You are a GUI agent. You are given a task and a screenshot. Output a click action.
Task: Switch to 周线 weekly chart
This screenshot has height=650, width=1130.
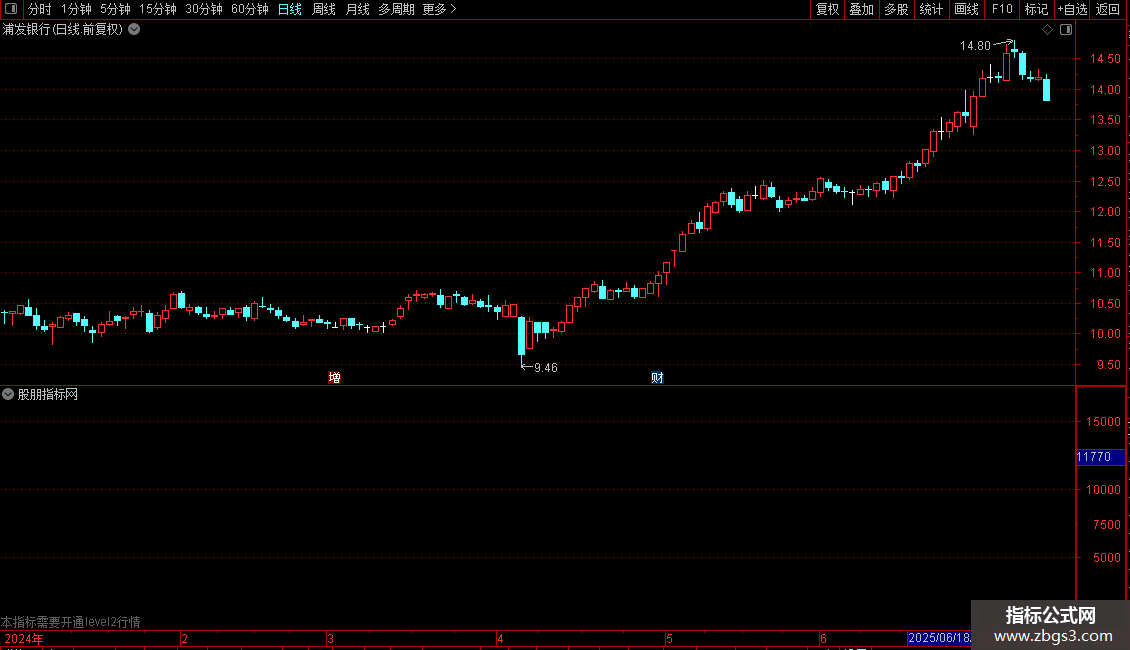click(324, 9)
